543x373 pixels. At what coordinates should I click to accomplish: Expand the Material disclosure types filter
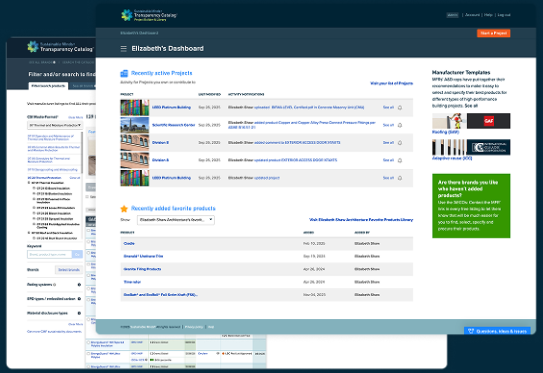pos(79,313)
